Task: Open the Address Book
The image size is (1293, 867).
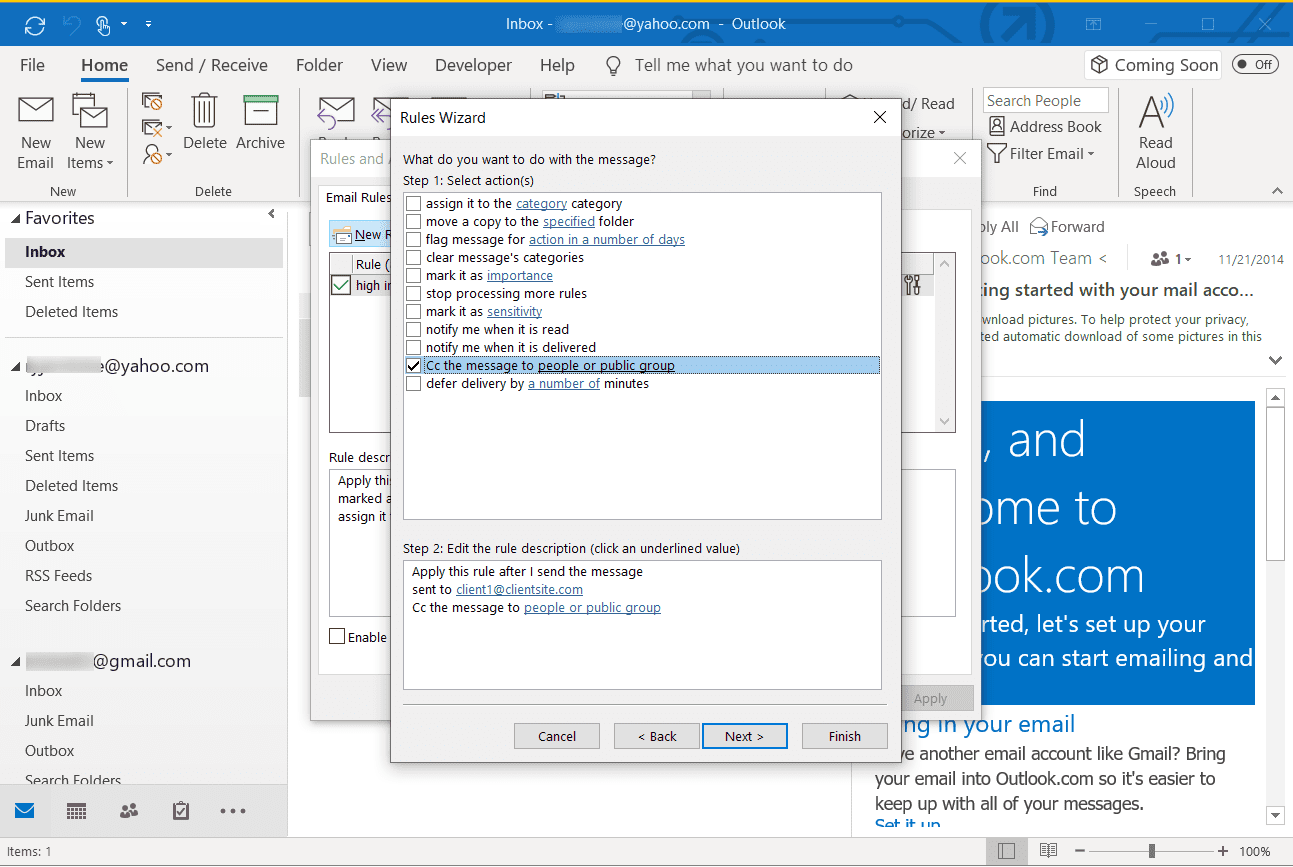Action: (1044, 126)
